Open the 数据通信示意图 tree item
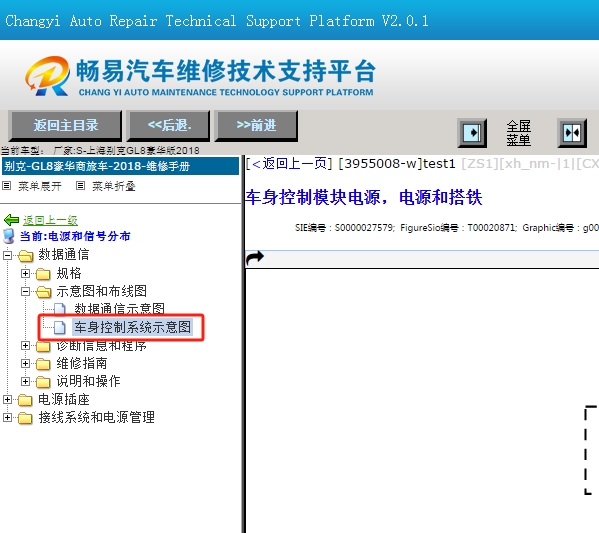The image size is (599, 533). point(120,309)
